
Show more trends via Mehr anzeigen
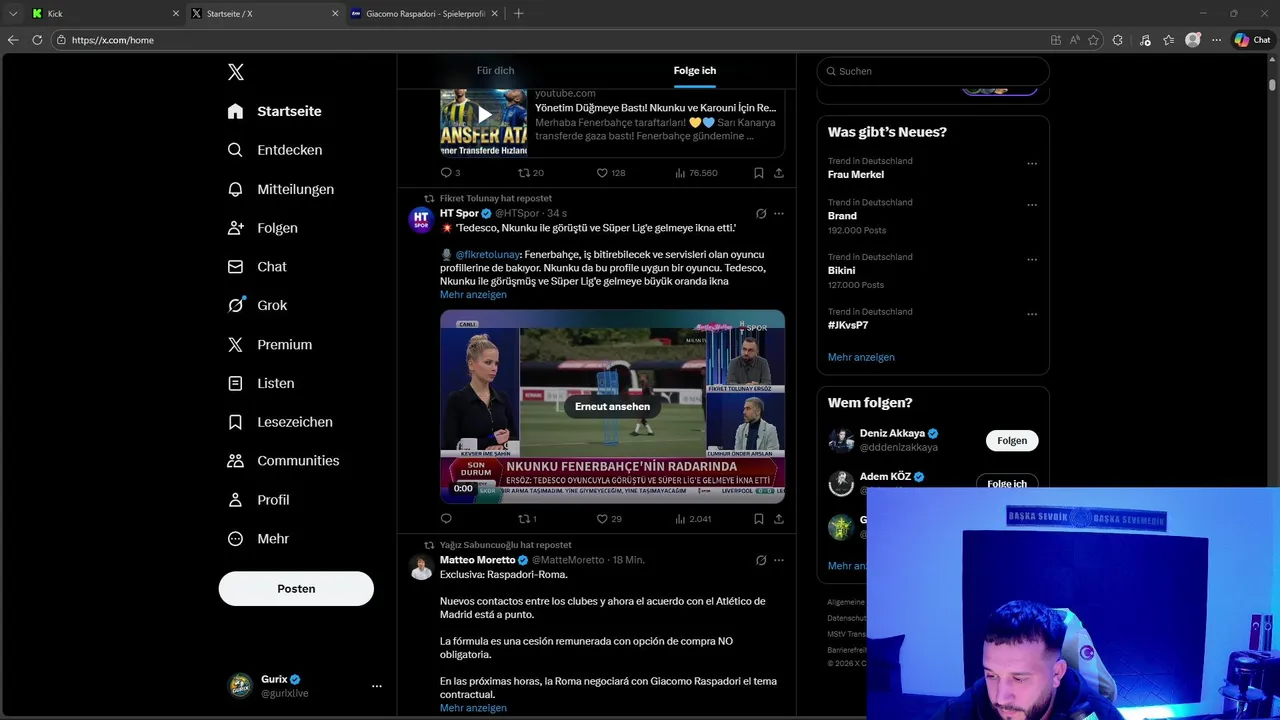click(861, 357)
